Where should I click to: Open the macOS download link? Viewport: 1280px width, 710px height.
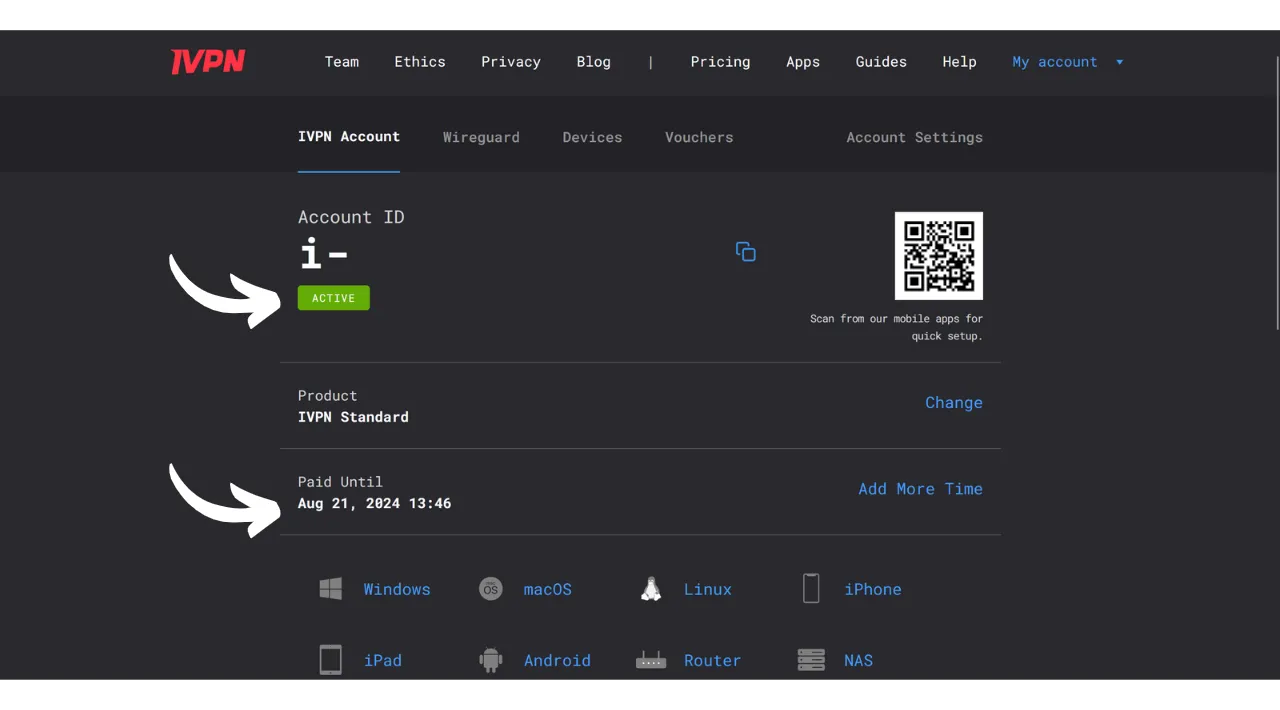(548, 589)
